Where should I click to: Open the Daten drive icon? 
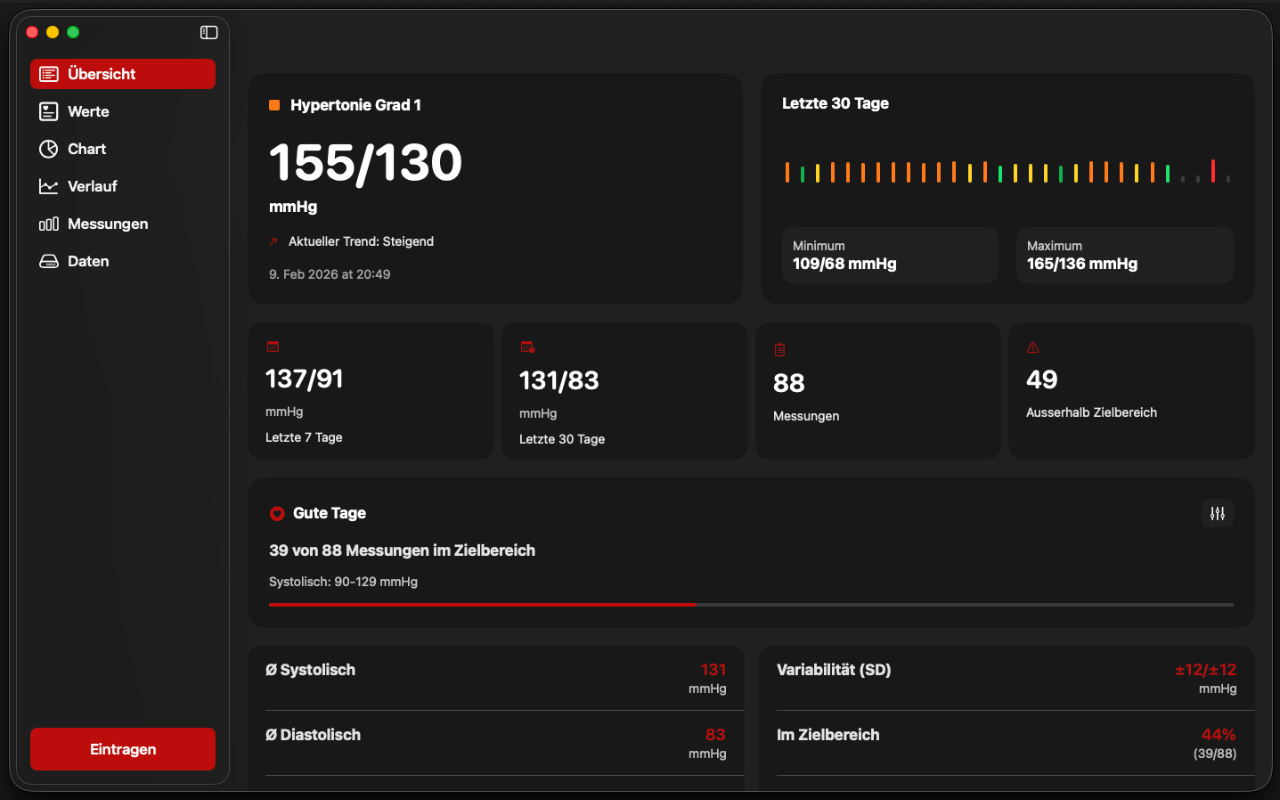(x=48, y=262)
